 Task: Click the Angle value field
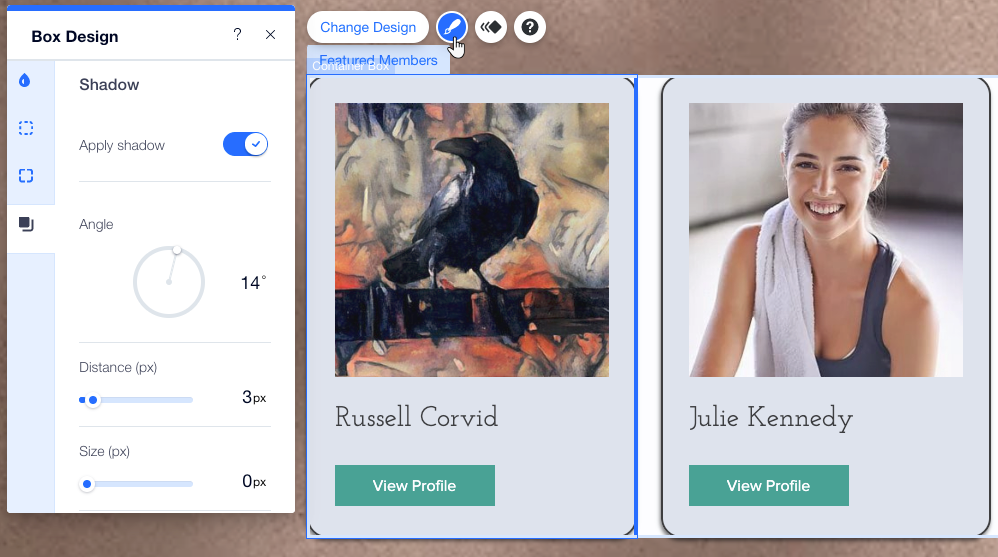coord(253,283)
